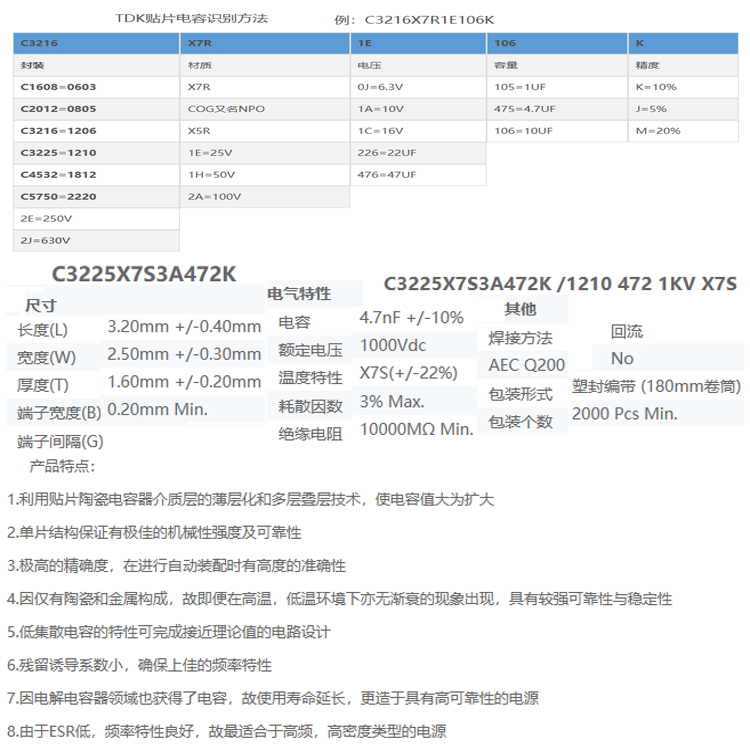
Task: Click the example code C3216X7R1E106K
Action: point(429,20)
